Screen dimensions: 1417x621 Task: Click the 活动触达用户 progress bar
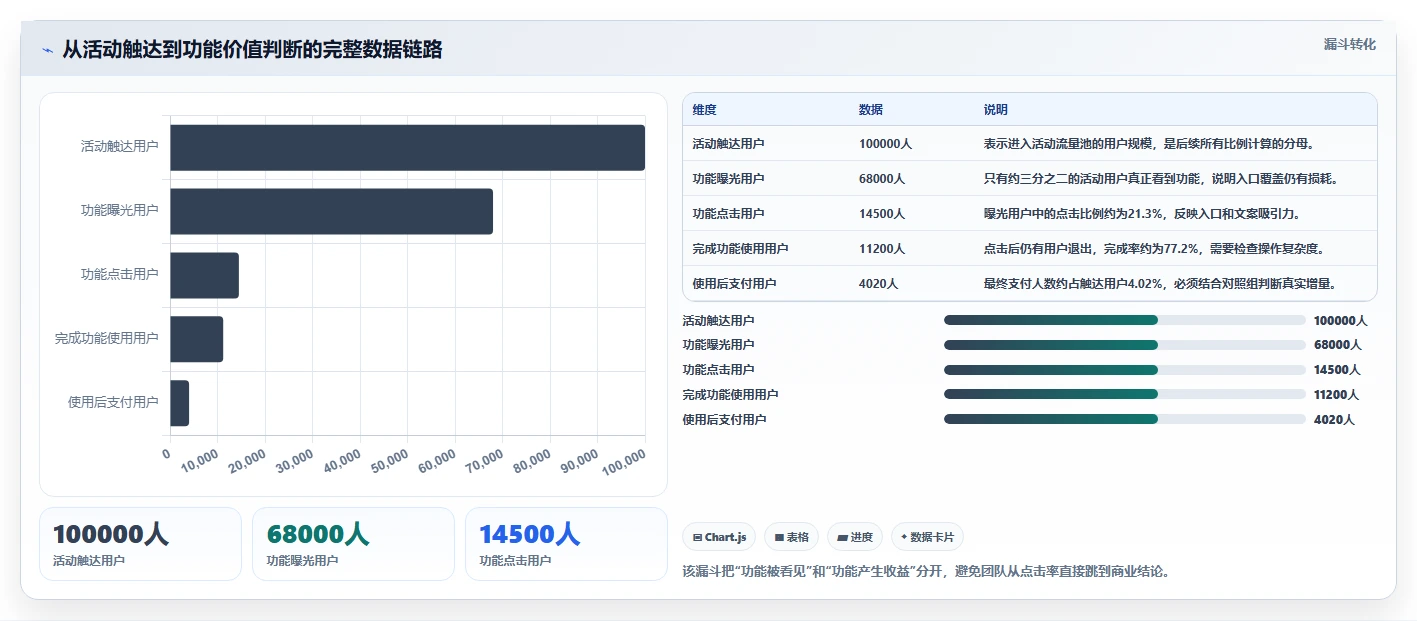pos(1125,320)
